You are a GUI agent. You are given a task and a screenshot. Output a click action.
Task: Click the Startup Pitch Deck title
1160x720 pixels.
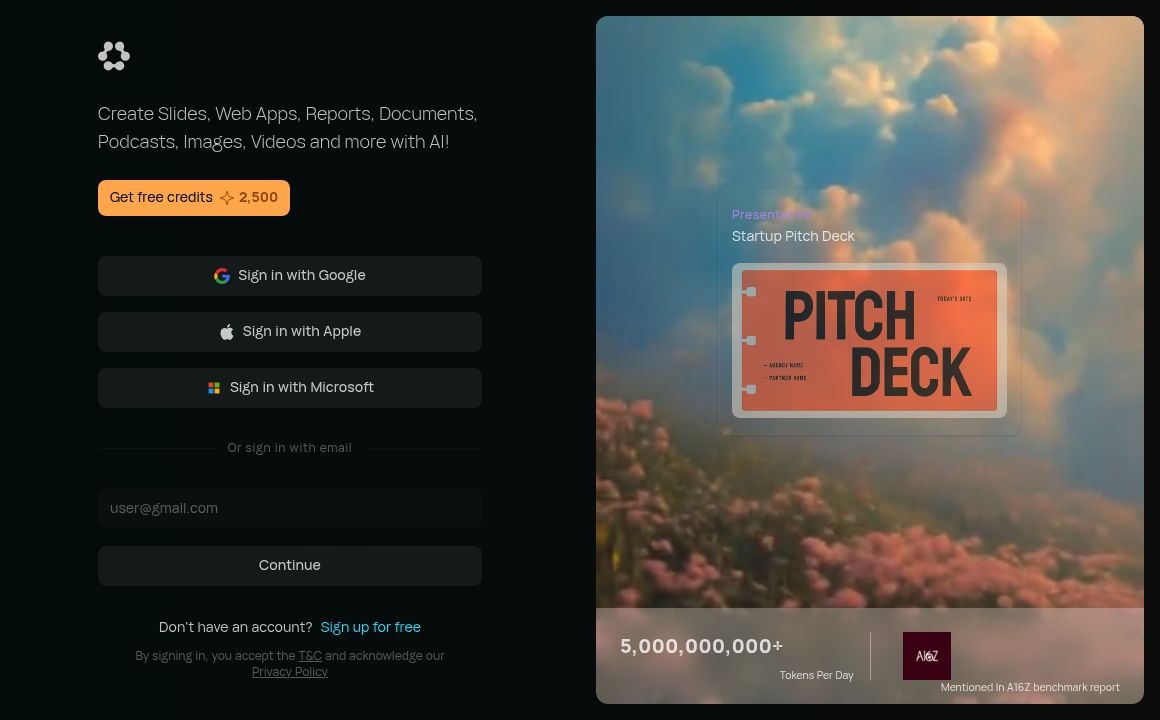coord(793,236)
